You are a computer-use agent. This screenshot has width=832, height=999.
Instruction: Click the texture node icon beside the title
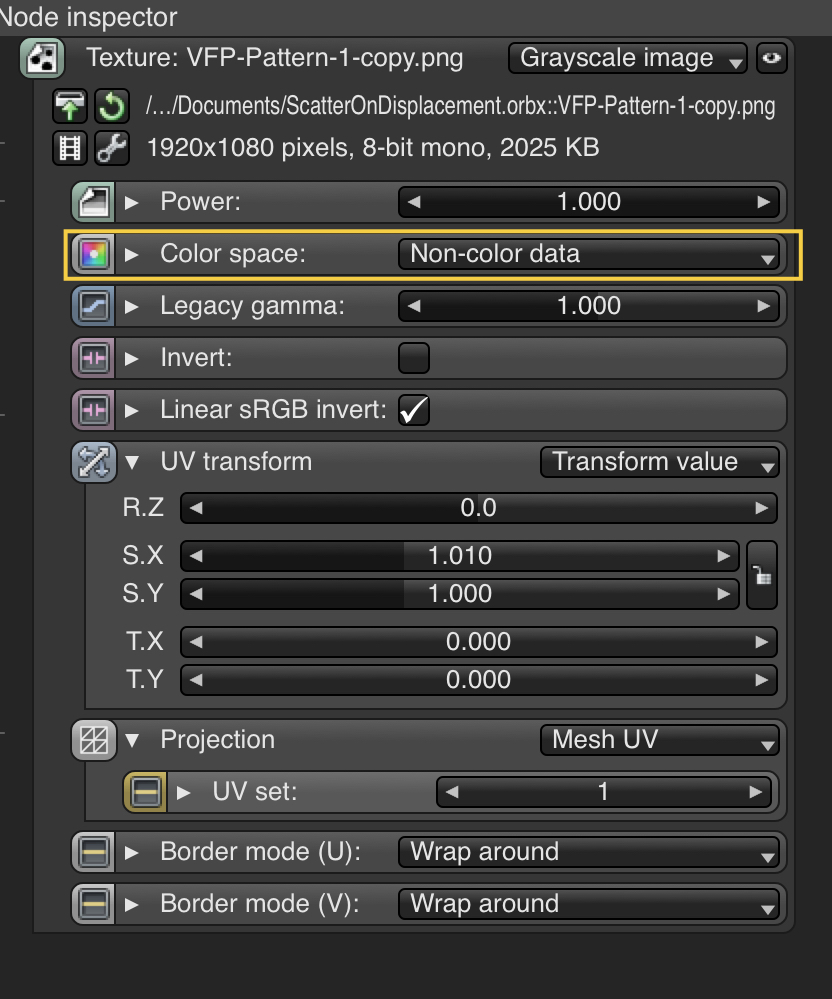coord(42,58)
